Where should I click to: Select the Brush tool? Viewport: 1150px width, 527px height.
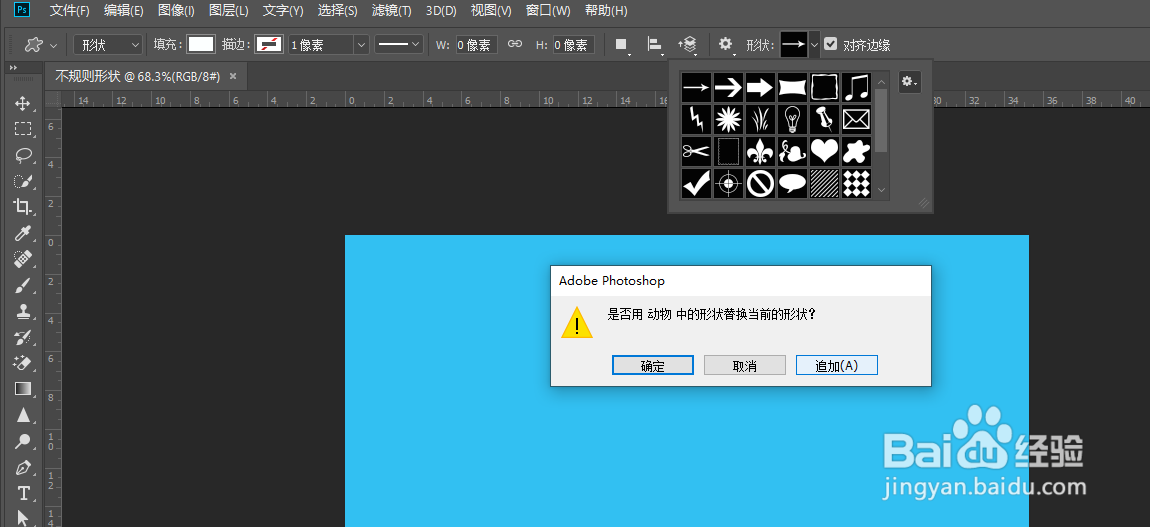[23, 285]
